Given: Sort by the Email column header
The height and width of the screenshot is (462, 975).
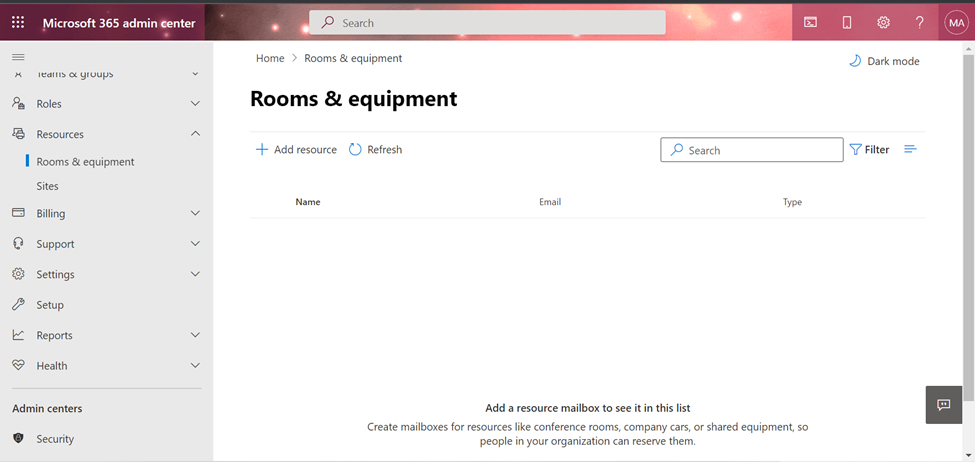Looking at the screenshot, I should tap(550, 202).
